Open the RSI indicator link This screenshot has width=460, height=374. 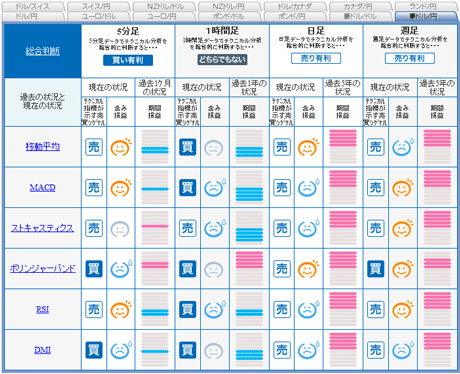click(x=43, y=310)
